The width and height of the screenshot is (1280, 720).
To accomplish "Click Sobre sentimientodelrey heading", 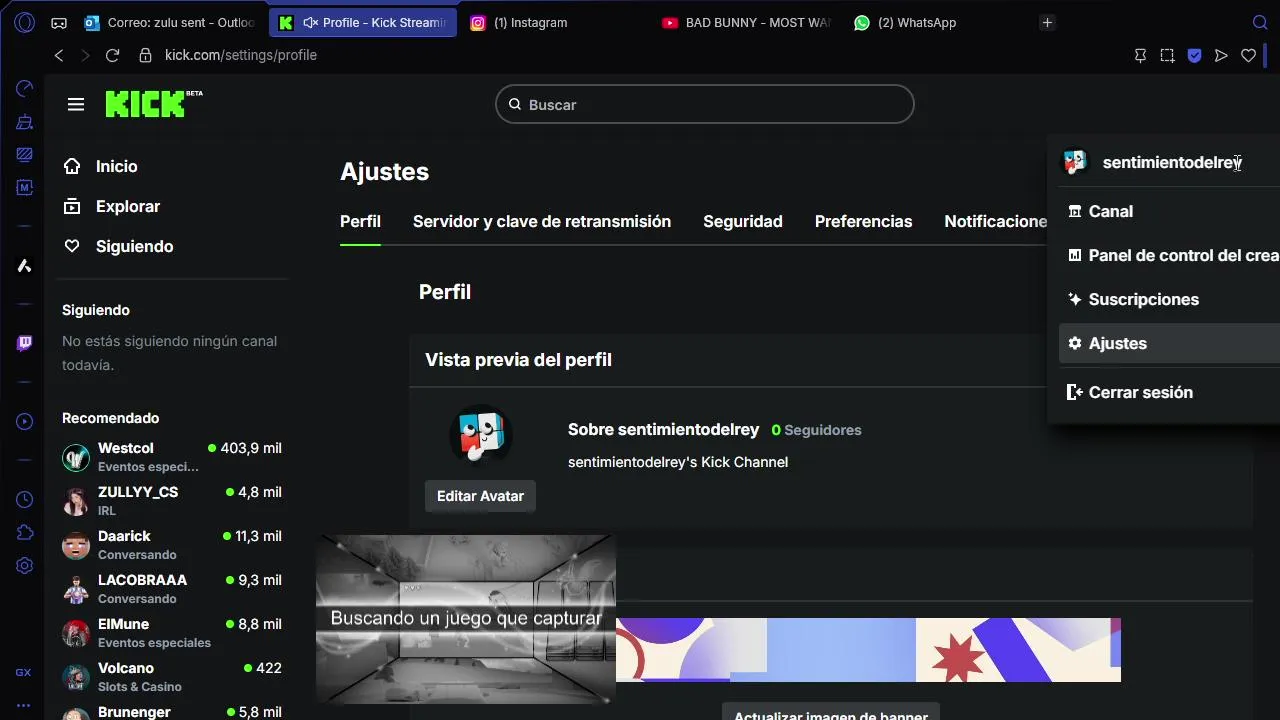I will (x=663, y=429).
